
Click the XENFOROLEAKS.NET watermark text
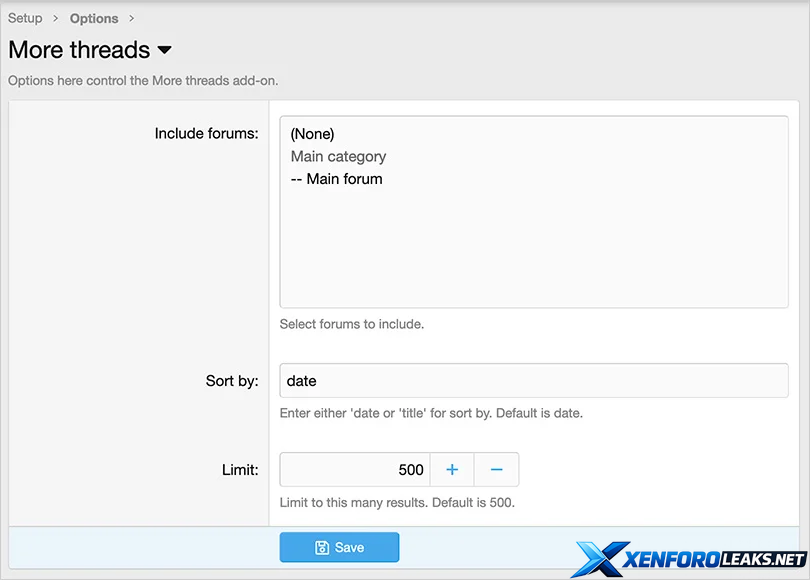(713, 560)
